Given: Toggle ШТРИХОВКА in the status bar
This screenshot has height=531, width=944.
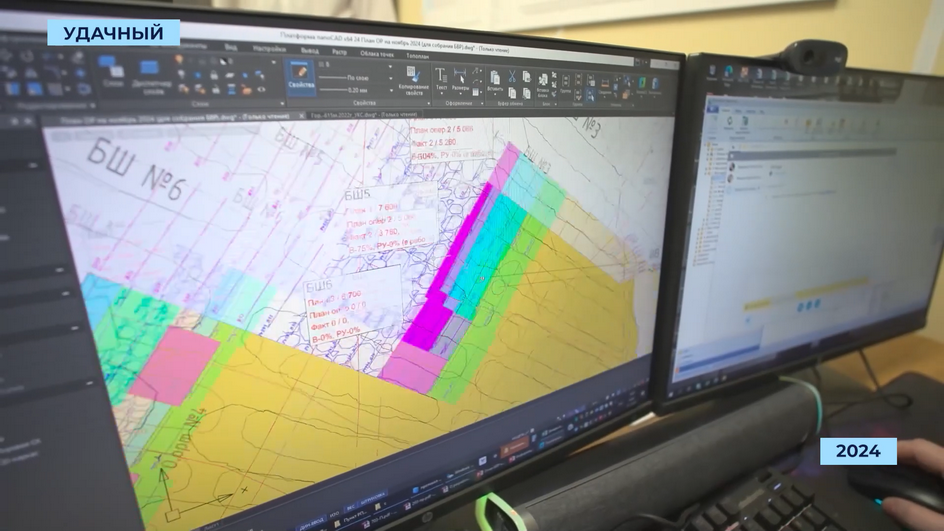Looking at the screenshot, I should click(373, 499).
